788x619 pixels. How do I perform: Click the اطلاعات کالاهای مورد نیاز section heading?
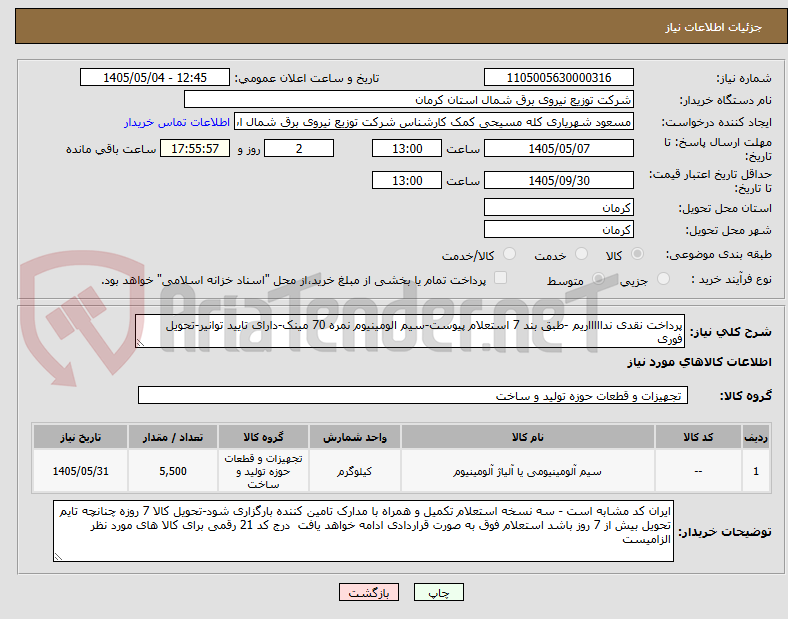coord(699,362)
